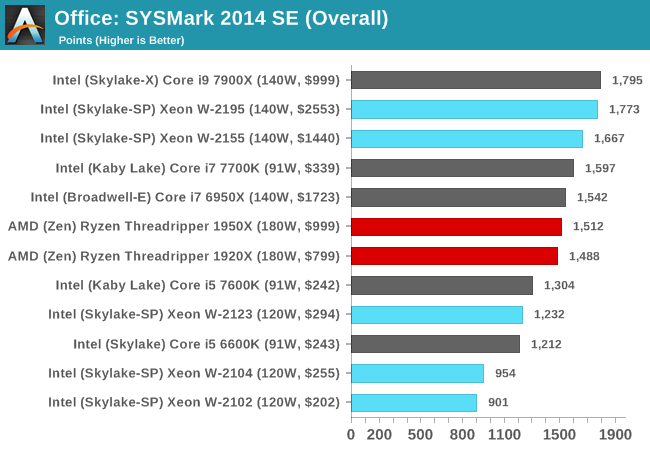Select the Threadripper 1920X label

174,256
